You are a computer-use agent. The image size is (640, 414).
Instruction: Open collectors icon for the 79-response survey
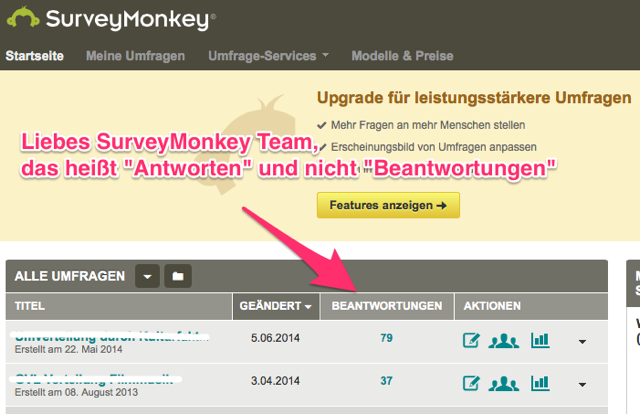pos(504,341)
